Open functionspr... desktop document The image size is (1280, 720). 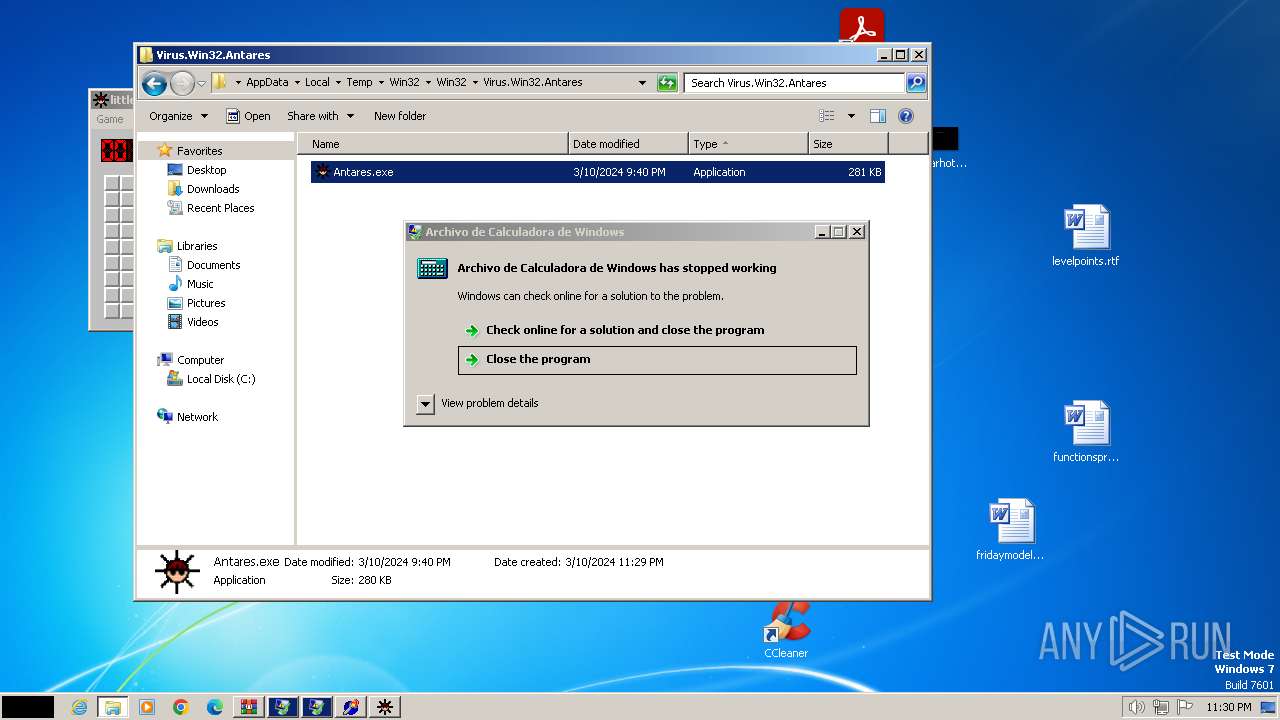(x=1086, y=432)
